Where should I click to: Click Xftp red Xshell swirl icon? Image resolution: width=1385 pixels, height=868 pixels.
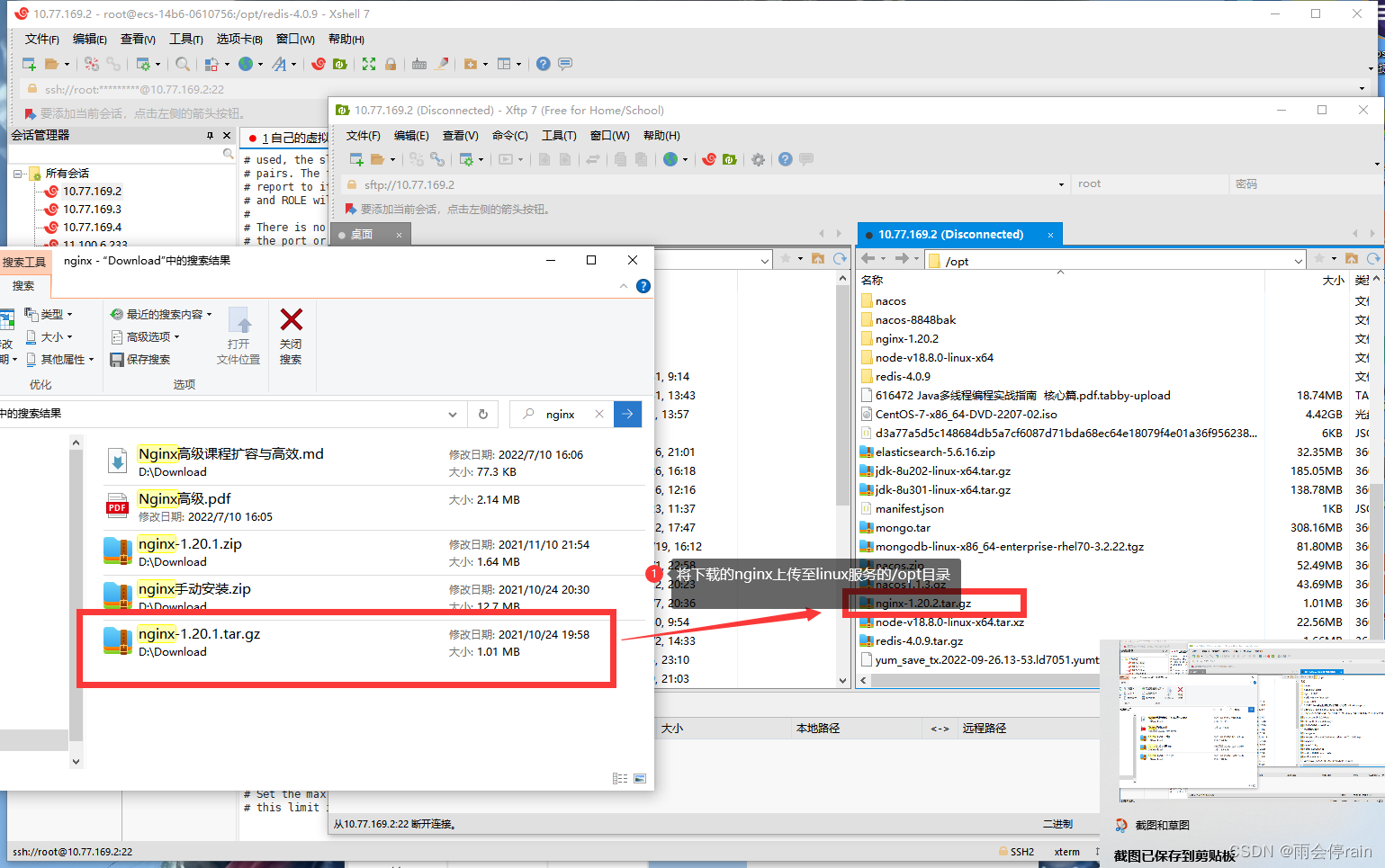click(x=709, y=159)
